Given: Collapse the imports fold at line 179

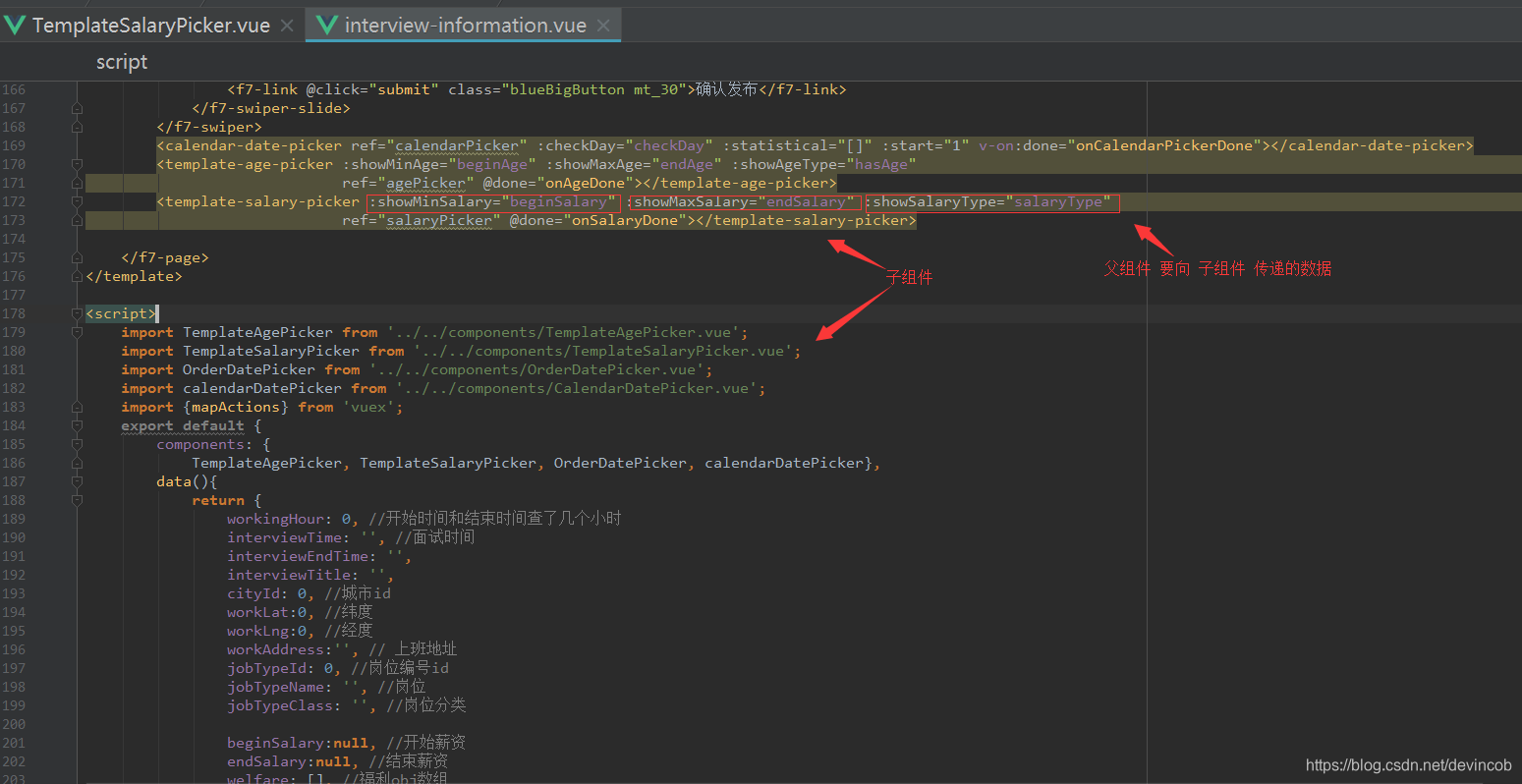Looking at the screenshot, I should tap(77, 332).
